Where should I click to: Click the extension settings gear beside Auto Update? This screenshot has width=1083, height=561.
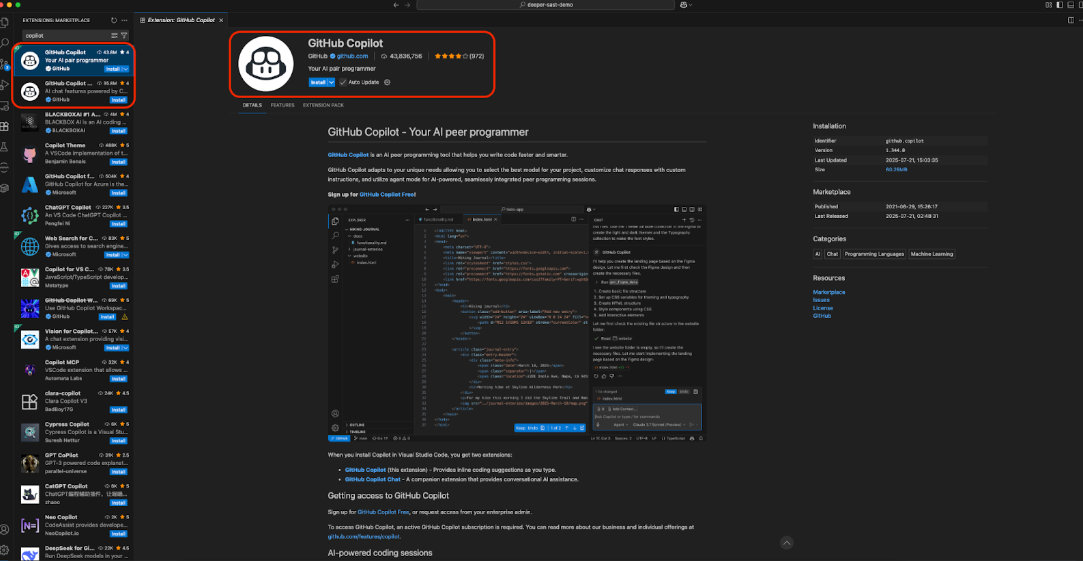[x=387, y=82]
